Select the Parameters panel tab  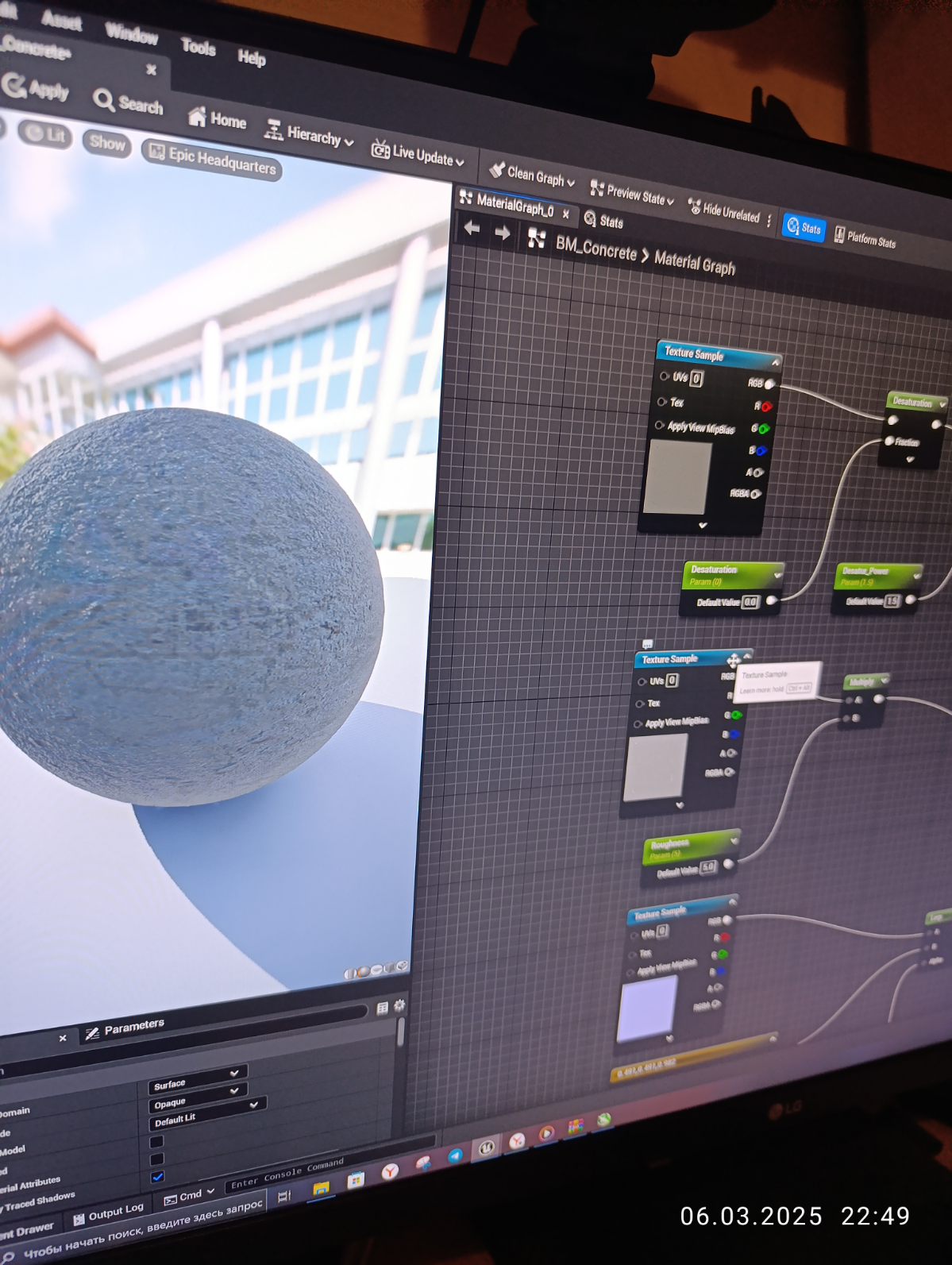point(126,1028)
